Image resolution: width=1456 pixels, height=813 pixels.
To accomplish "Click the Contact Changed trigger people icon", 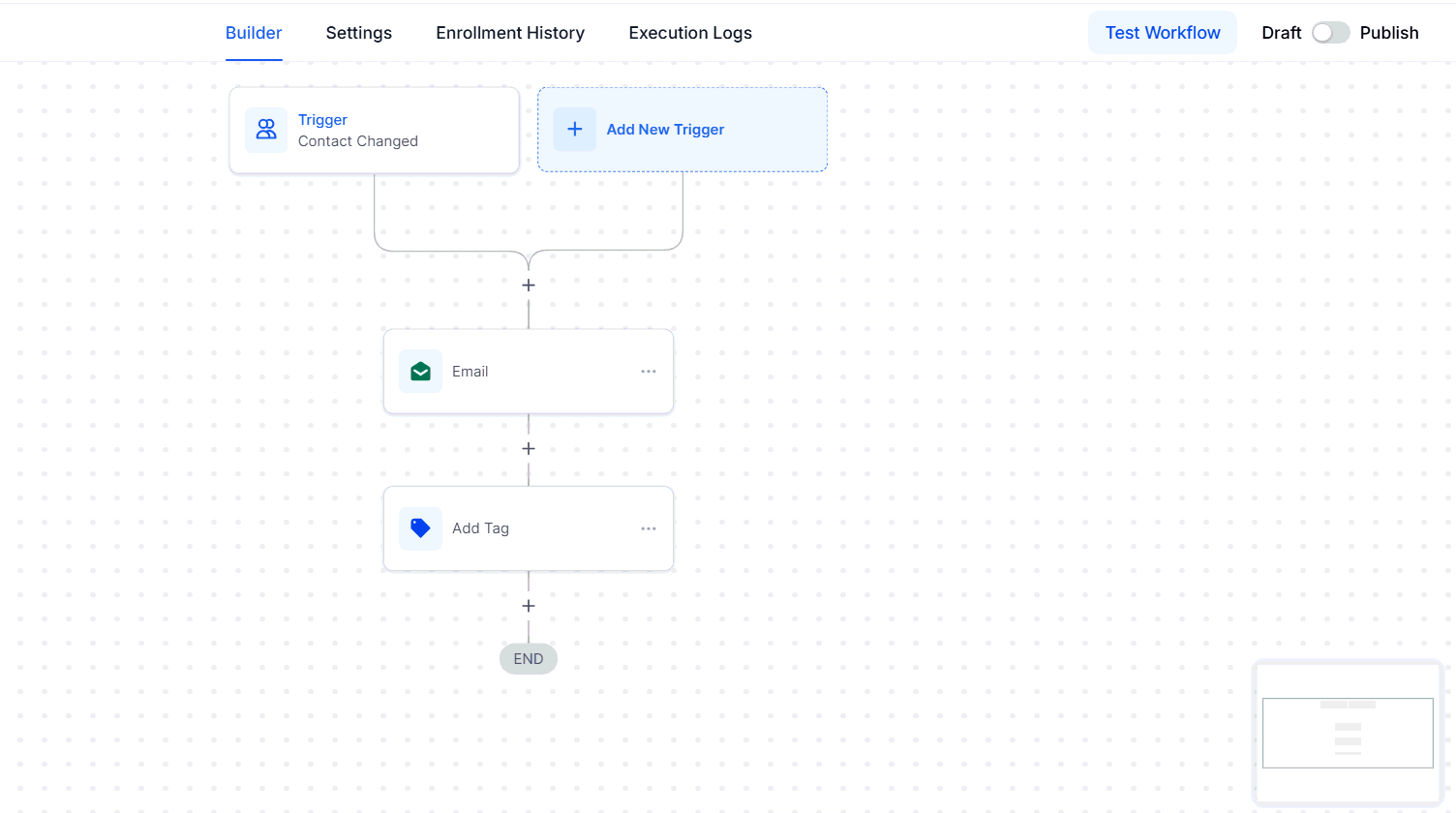I will [266, 130].
